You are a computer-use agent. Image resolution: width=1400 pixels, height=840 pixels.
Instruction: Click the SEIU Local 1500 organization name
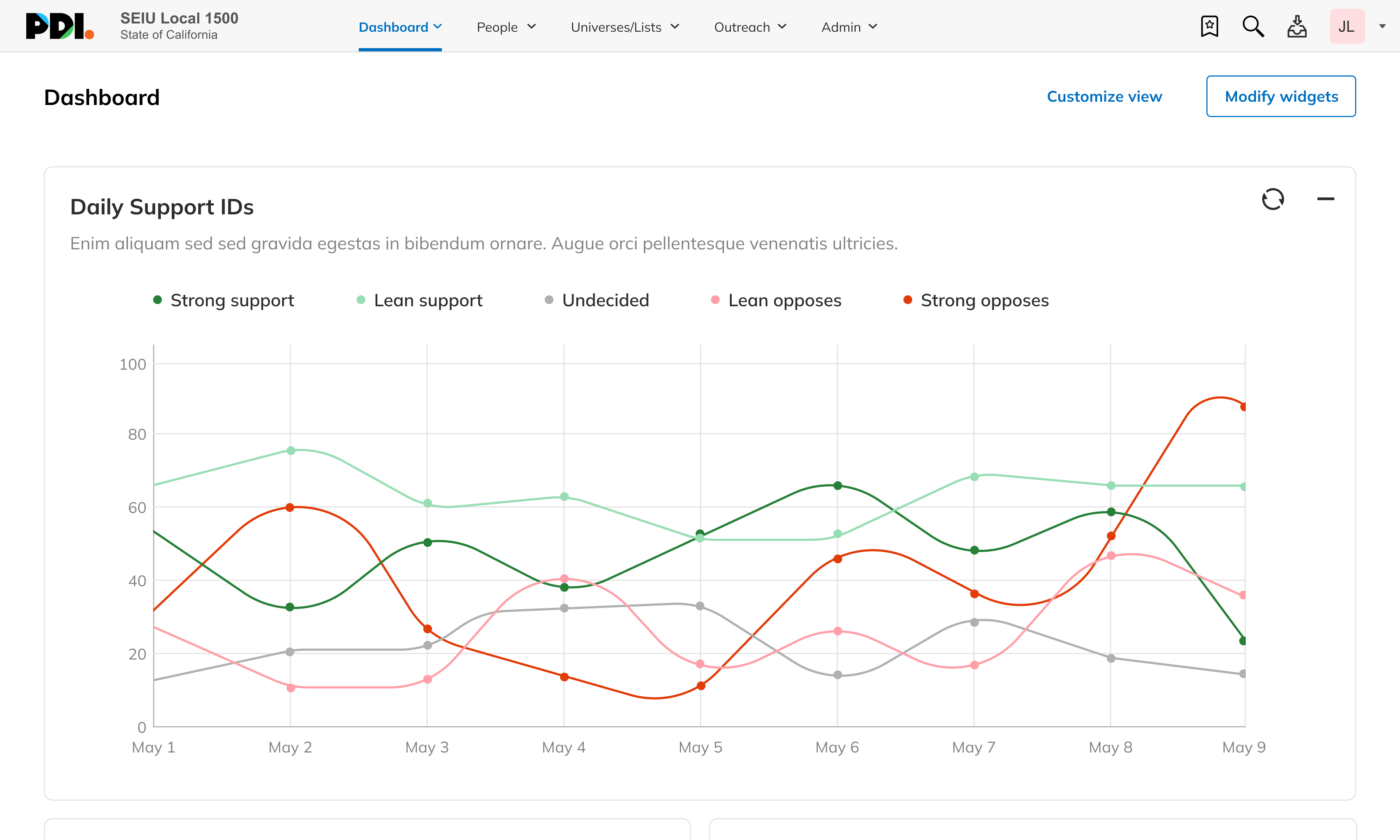[179, 18]
